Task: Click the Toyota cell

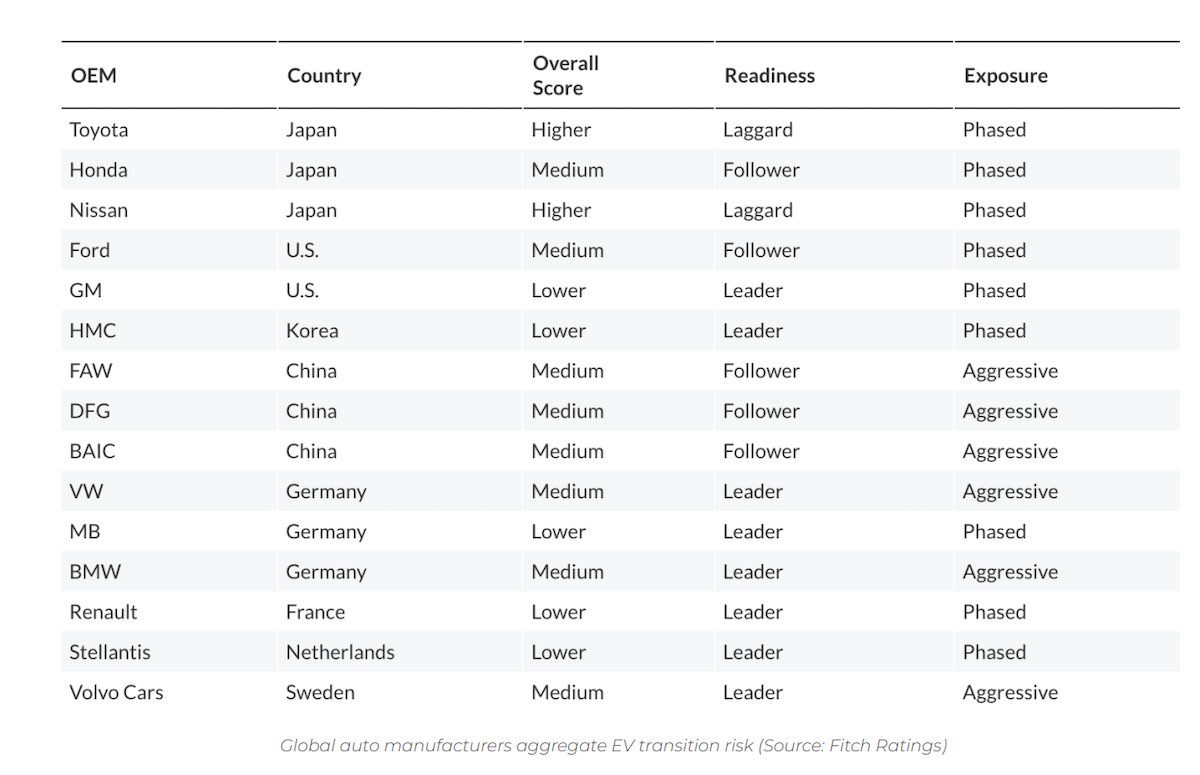Action: (99, 130)
